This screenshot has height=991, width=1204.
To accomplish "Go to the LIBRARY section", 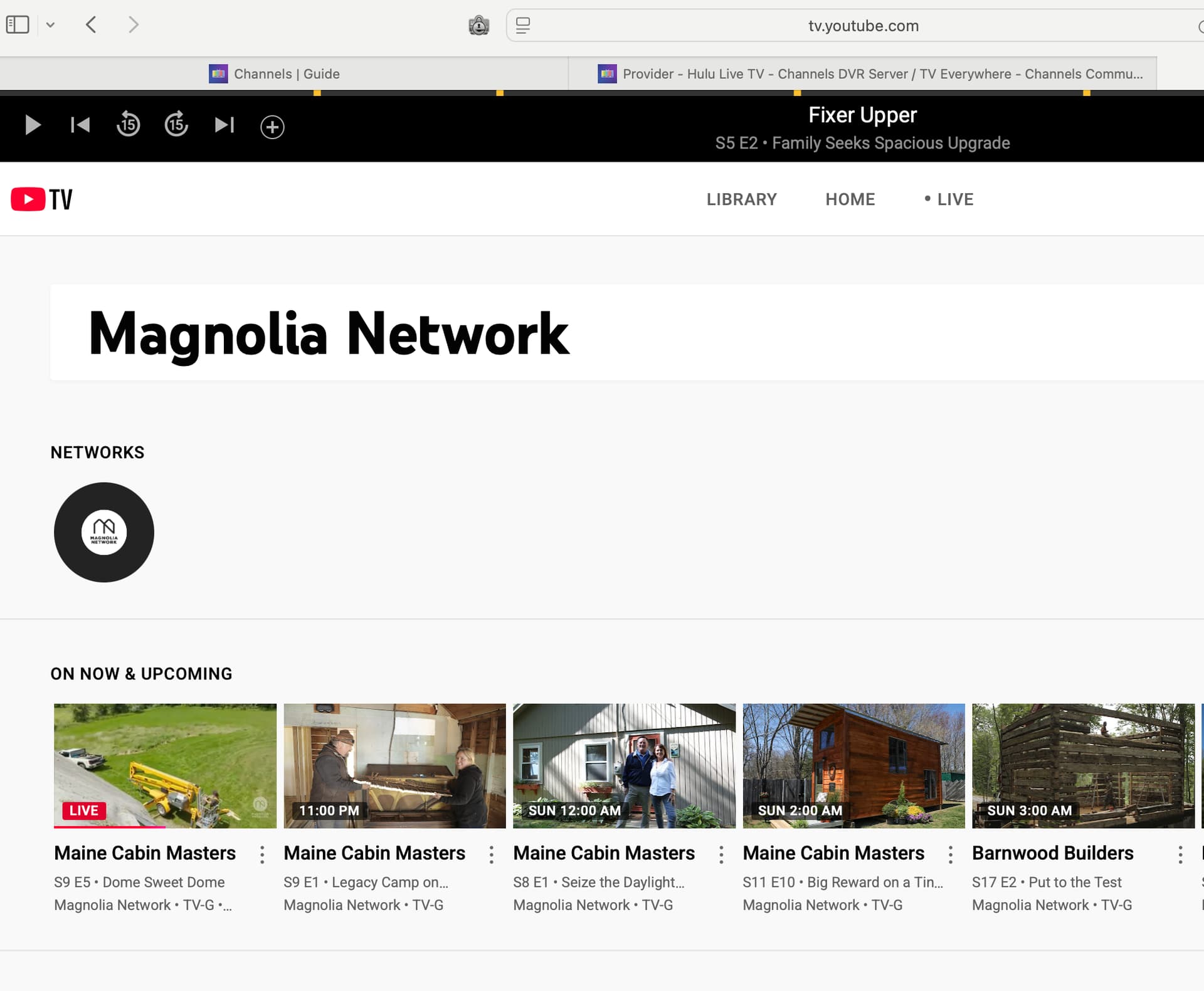I will [741, 199].
